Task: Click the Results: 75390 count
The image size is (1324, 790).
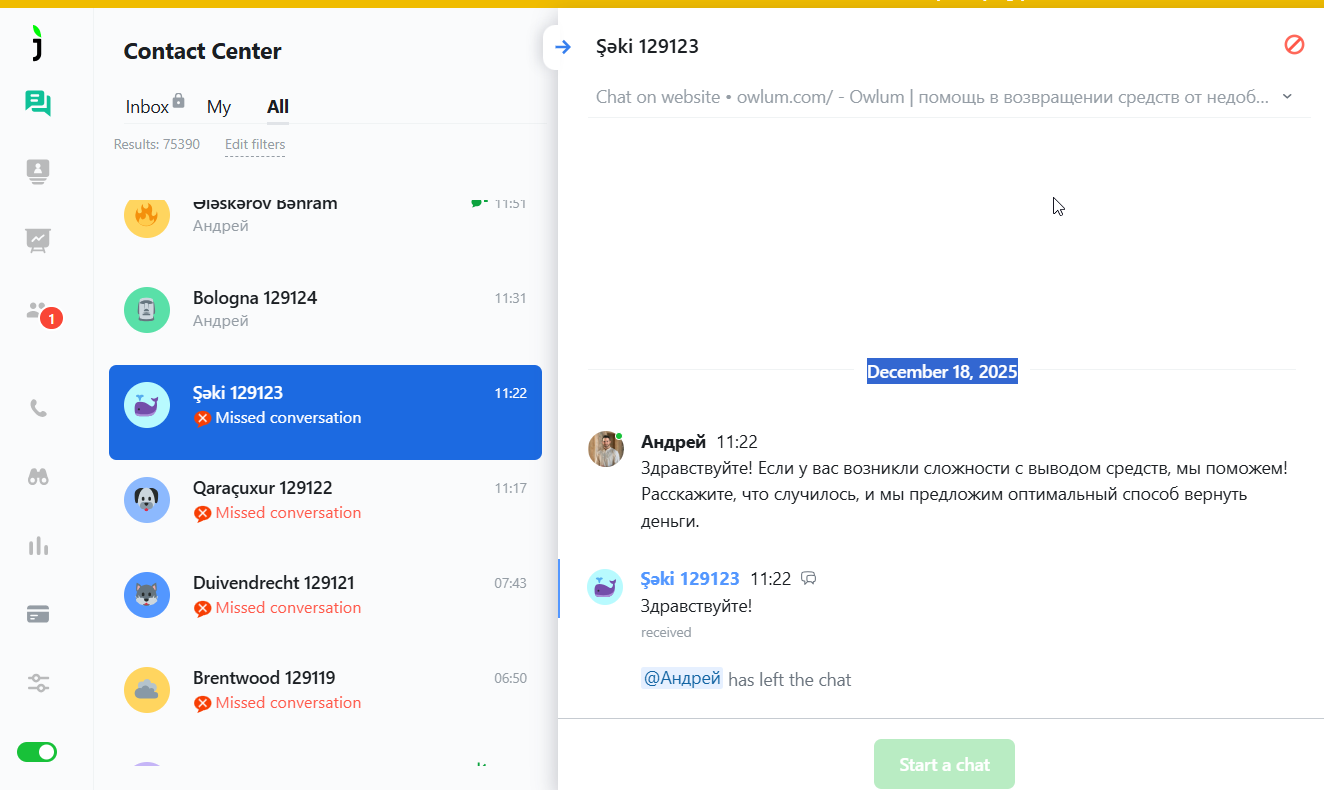Action: coord(157,145)
